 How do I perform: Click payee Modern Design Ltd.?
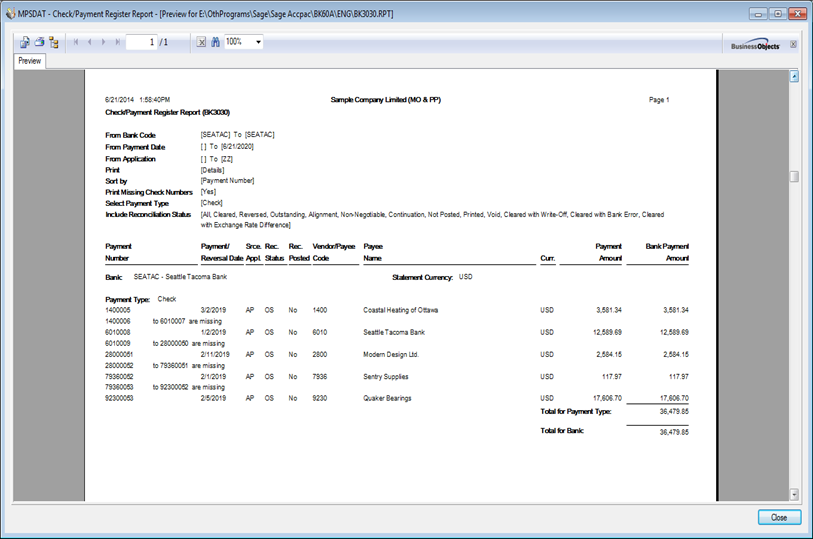tap(390, 354)
